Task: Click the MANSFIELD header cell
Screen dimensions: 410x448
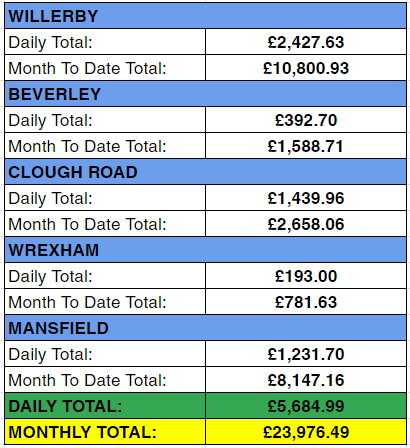Action: tap(205, 328)
